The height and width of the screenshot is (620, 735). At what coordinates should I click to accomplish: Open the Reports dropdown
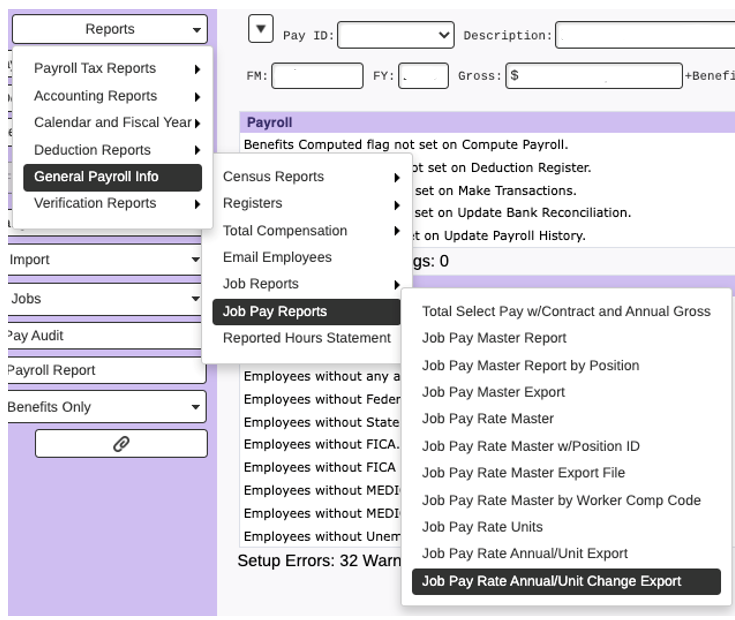click(x=110, y=29)
